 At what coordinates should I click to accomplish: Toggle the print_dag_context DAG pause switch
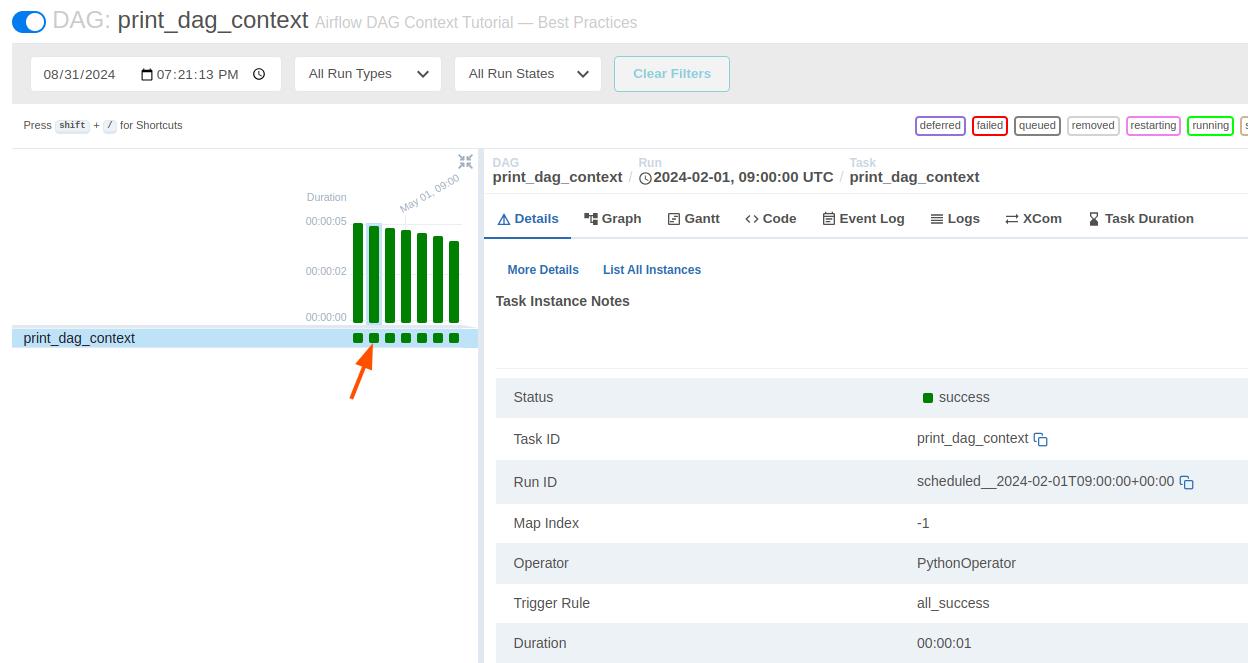[x=29, y=22]
